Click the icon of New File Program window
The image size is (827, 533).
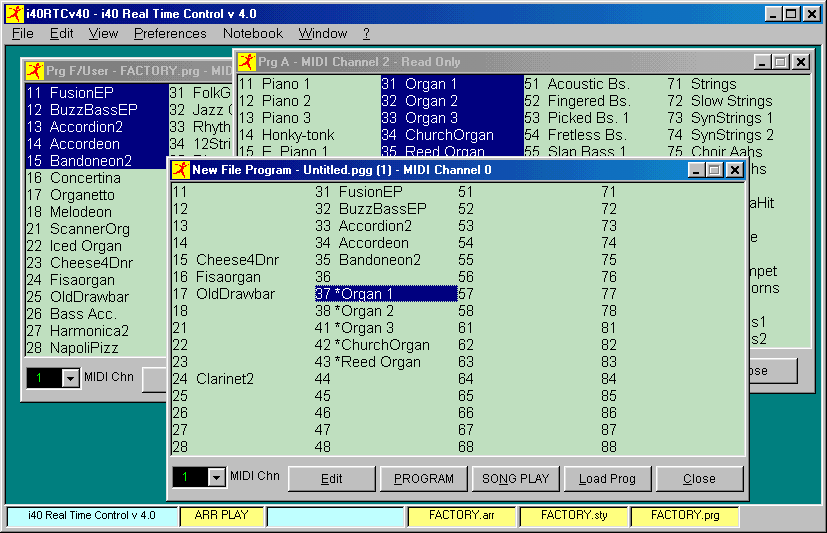[x=180, y=170]
